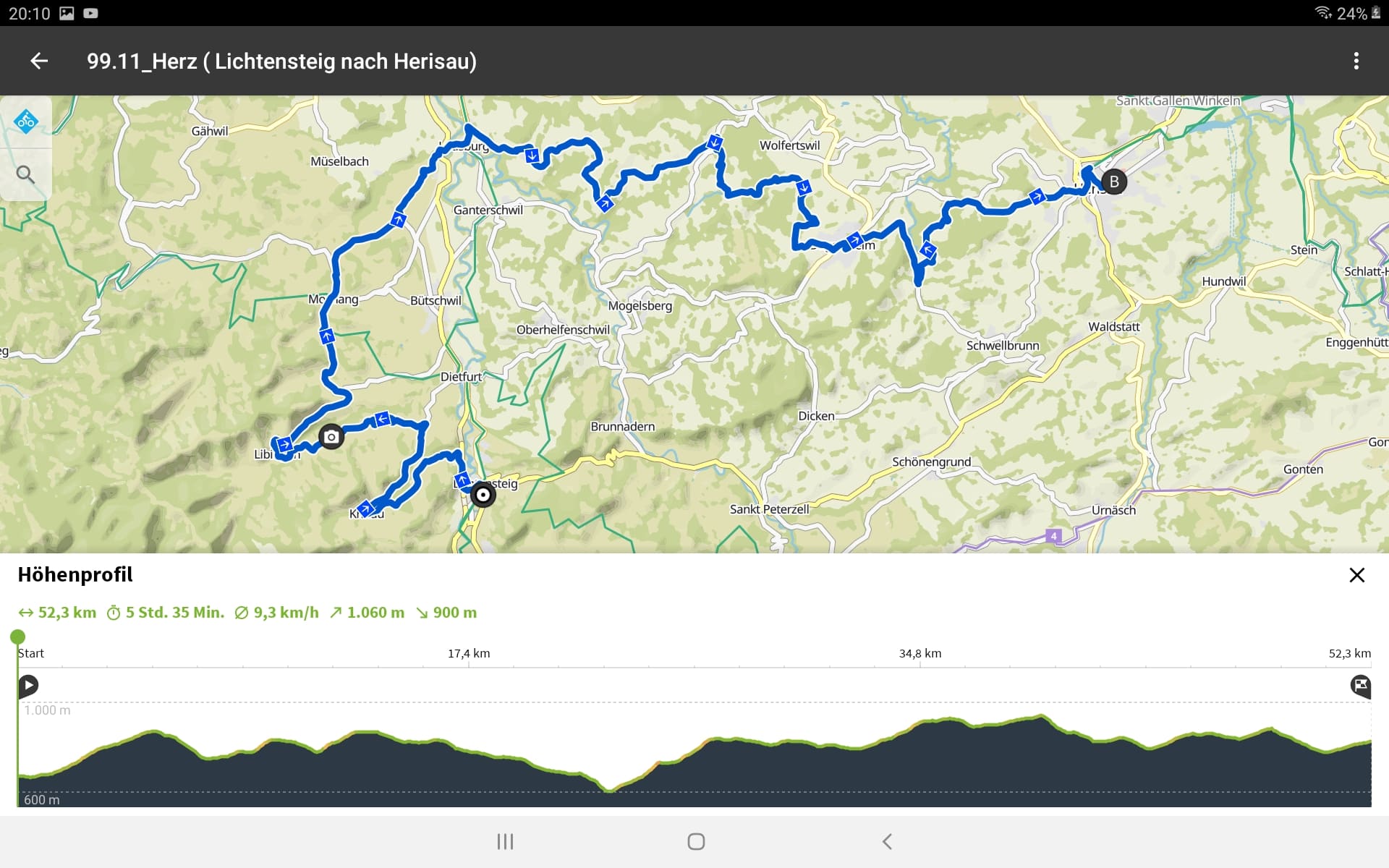Tap the camera photo marker on the route

coord(331,437)
